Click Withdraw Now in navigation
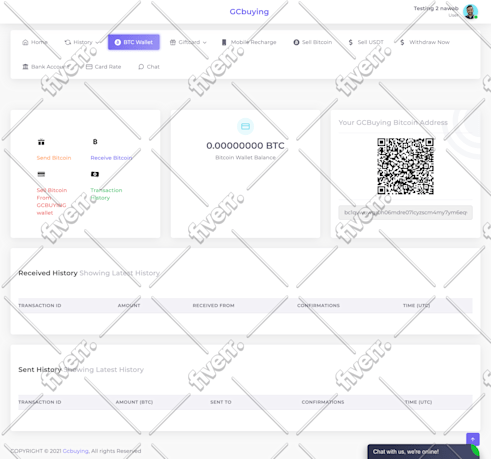The width and height of the screenshot is (491, 459). [425, 42]
